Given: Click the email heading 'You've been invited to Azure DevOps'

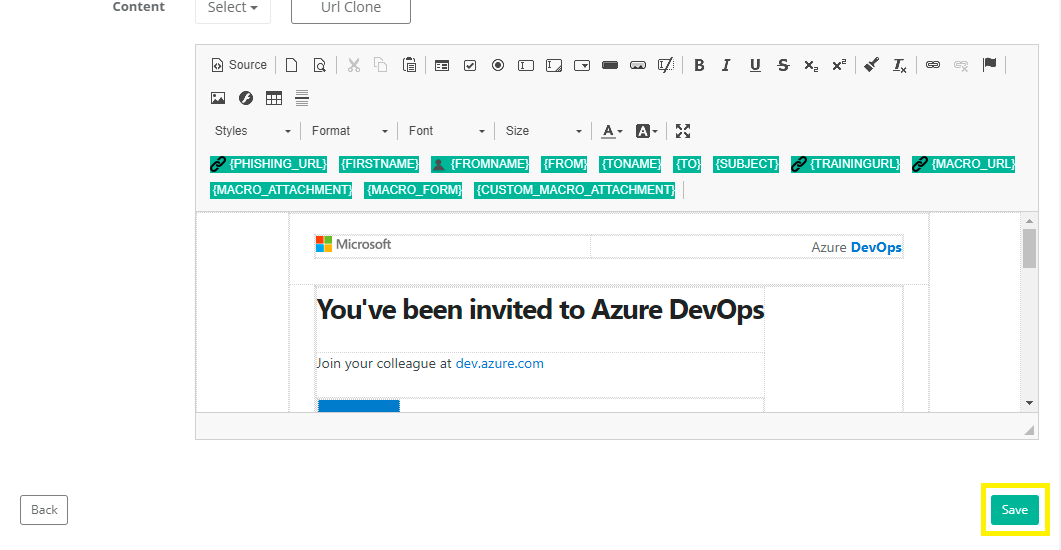Looking at the screenshot, I should tap(540, 310).
